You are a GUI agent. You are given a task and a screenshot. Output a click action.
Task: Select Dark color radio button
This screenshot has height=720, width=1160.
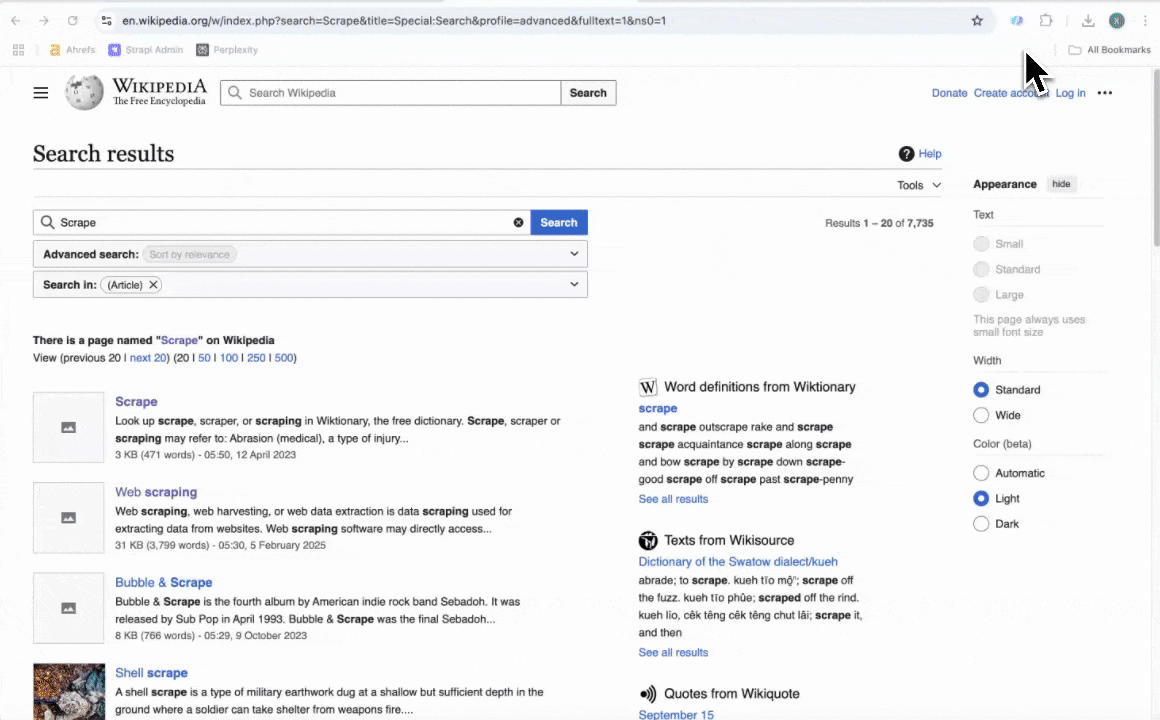pos(981,524)
